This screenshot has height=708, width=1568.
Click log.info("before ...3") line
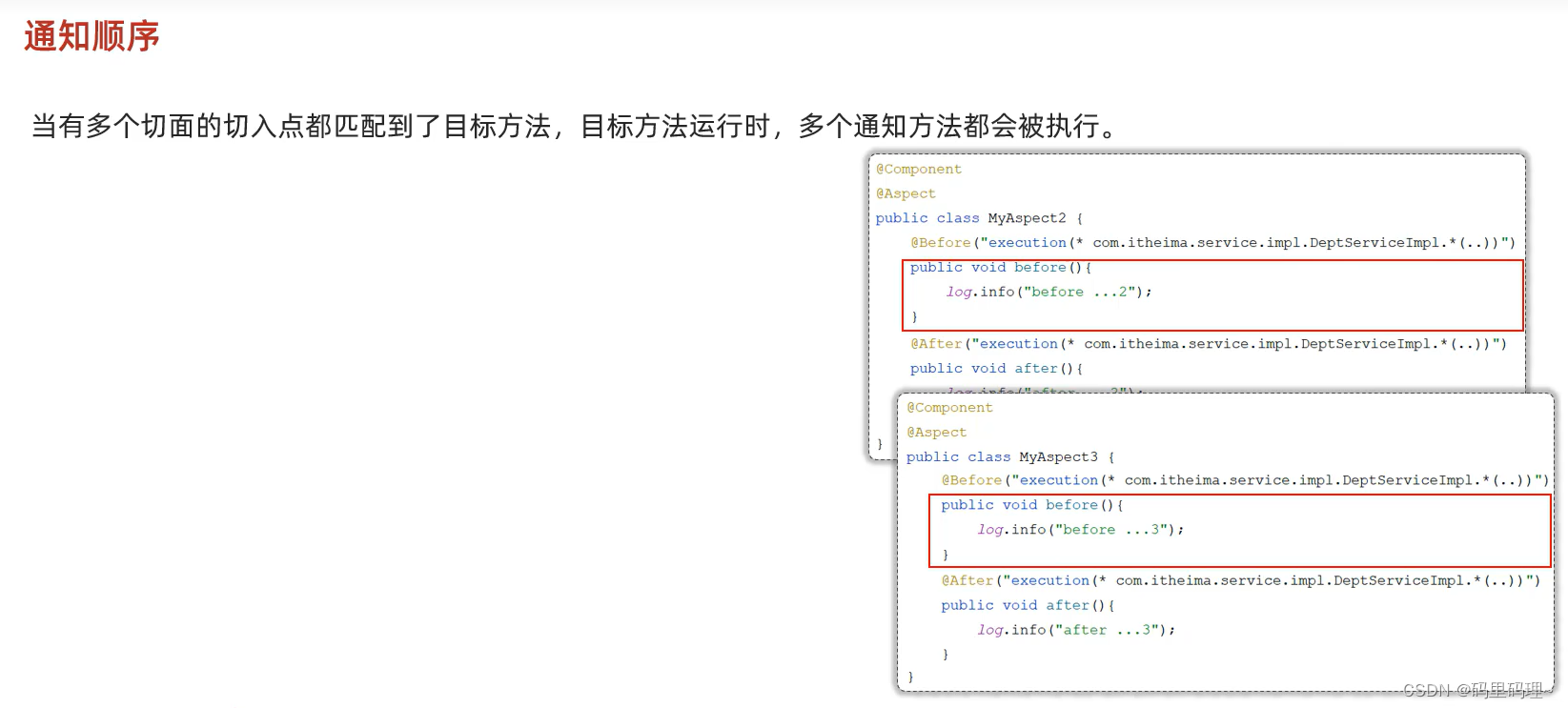[1080, 530]
